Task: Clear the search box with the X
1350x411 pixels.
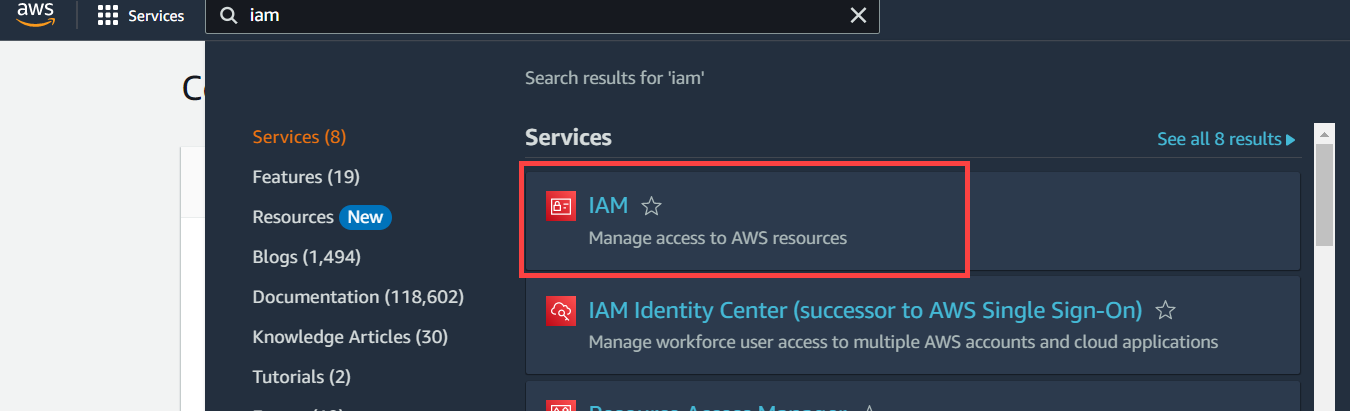Action: pos(858,15)
